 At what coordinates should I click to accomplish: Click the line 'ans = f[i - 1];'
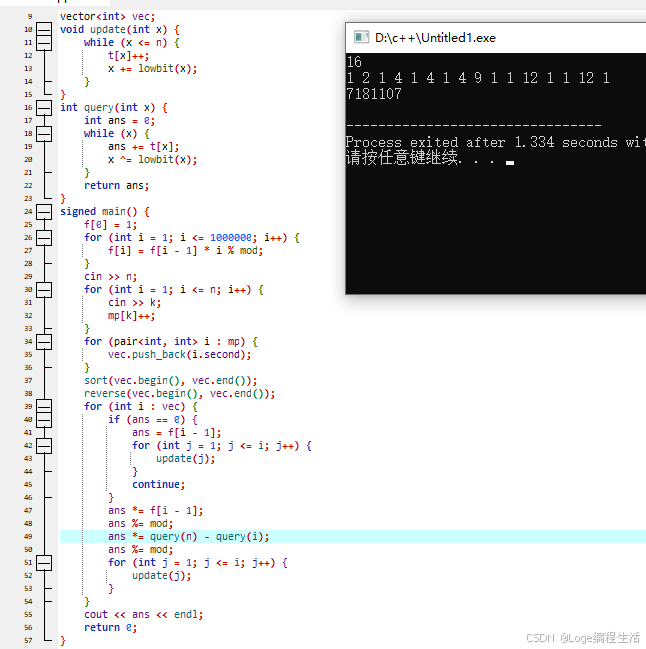pyautogui.click(x=177, y=433)
